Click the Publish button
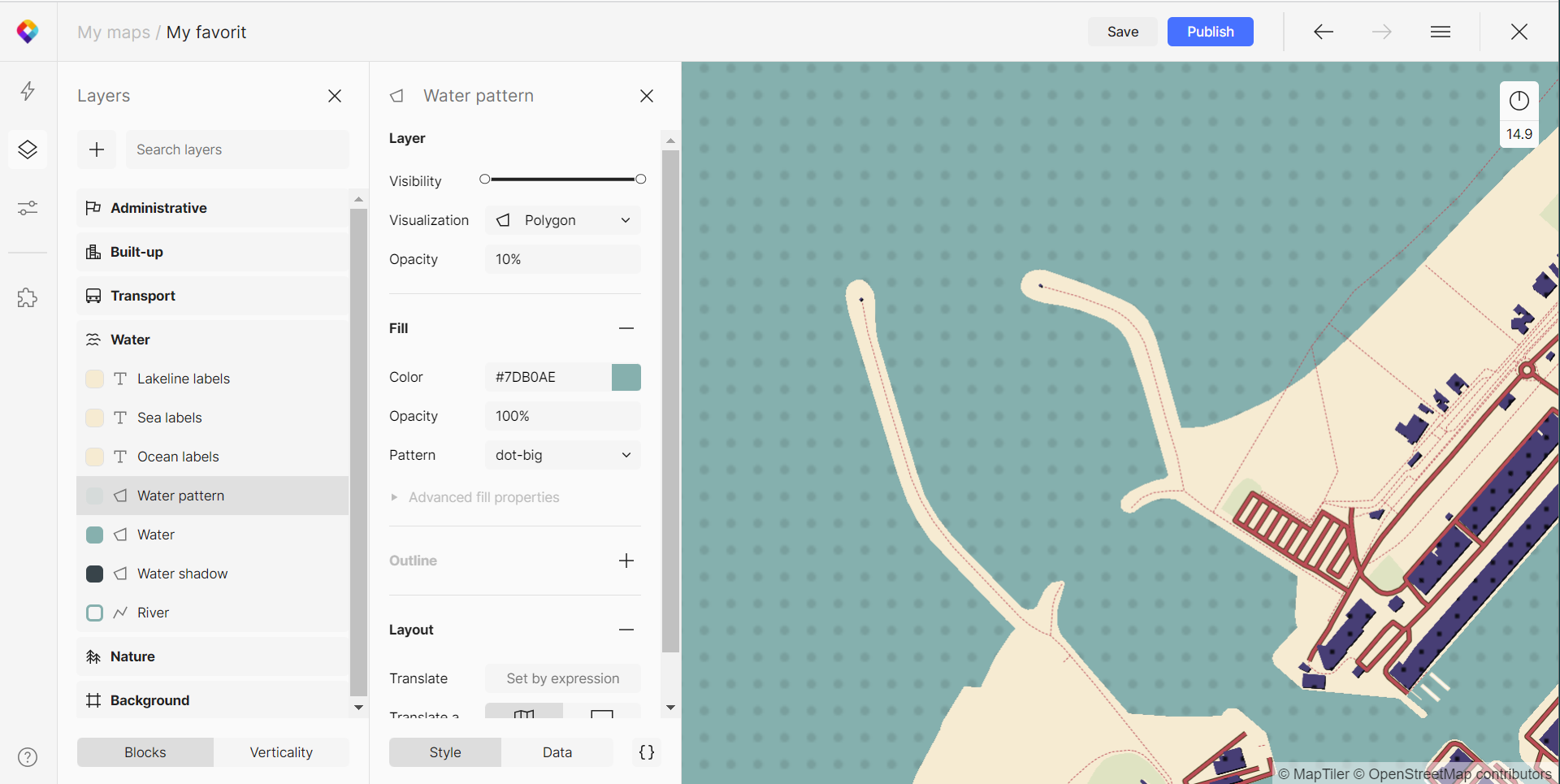 [x=1210, y=32]
